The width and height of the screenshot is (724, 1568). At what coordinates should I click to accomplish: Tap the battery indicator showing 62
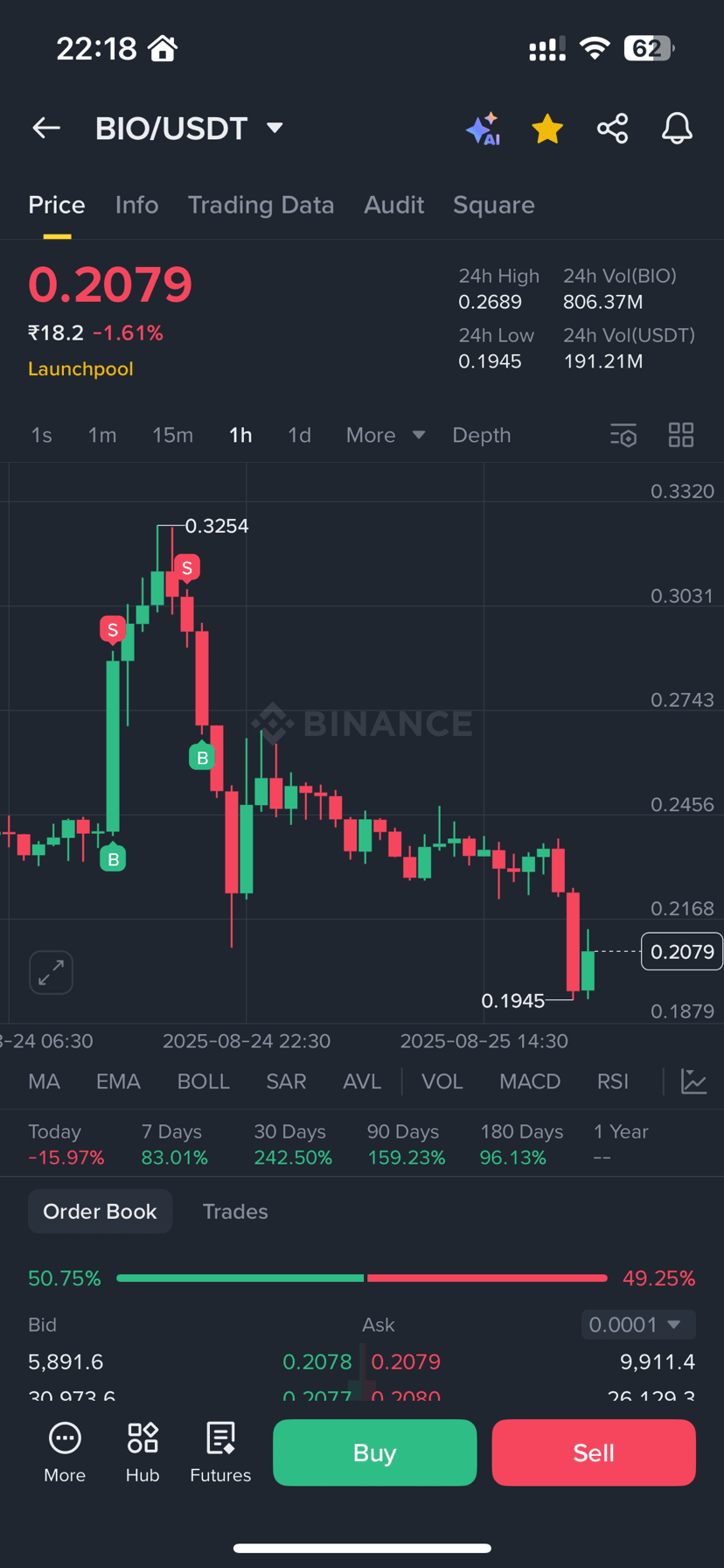pos(649,48)
